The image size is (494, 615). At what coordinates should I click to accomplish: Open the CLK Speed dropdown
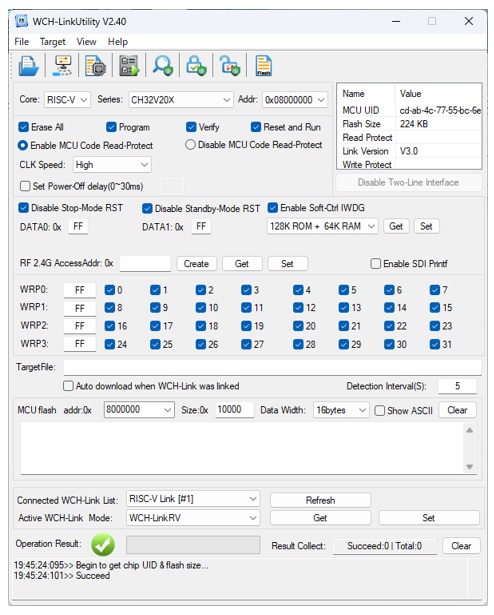112,165
